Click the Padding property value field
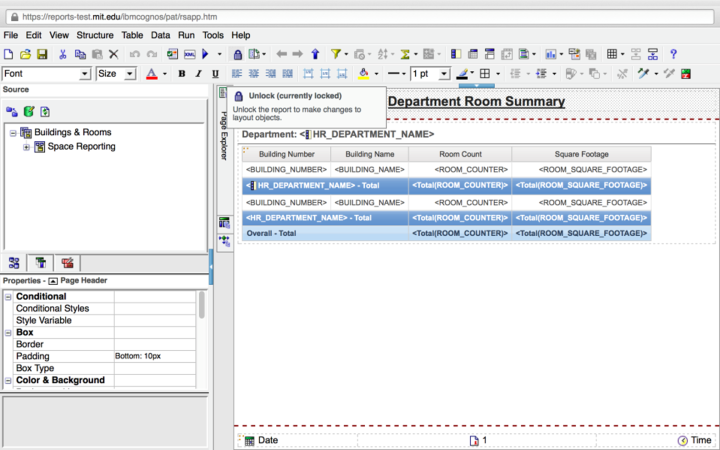The height and width of the screenshot is (450, 720). pos(155,356)
